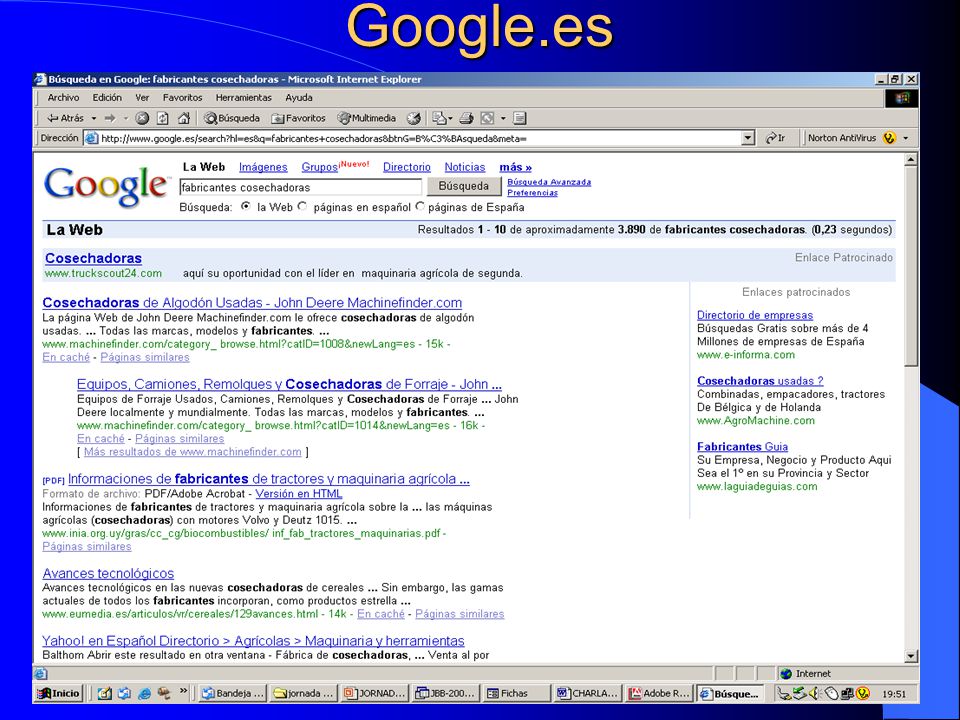Open the Edición menu
Viewport: 960px width, 720px height.
tap(107, 97)
